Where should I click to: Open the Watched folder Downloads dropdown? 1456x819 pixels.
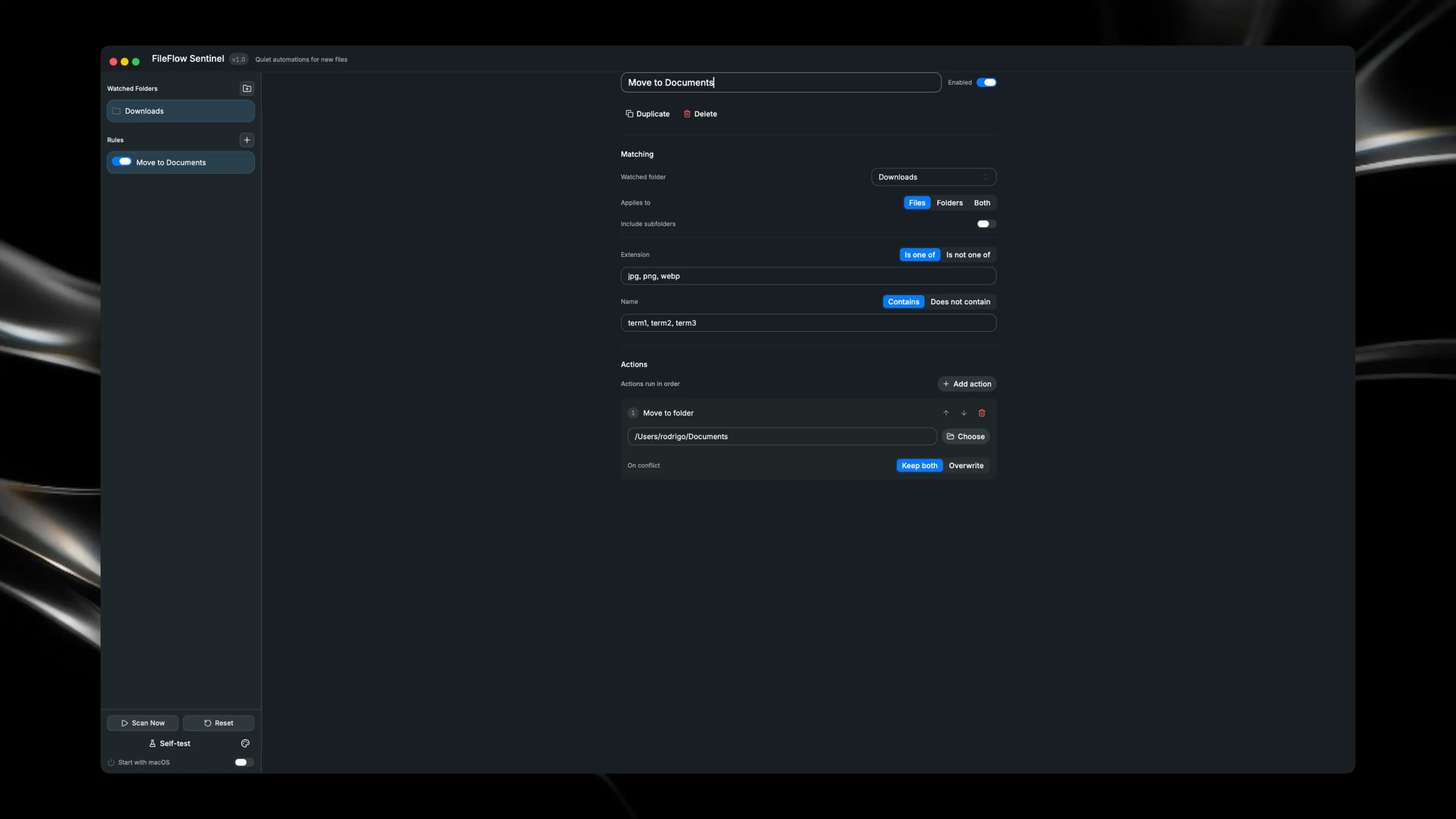click(933, 177)
